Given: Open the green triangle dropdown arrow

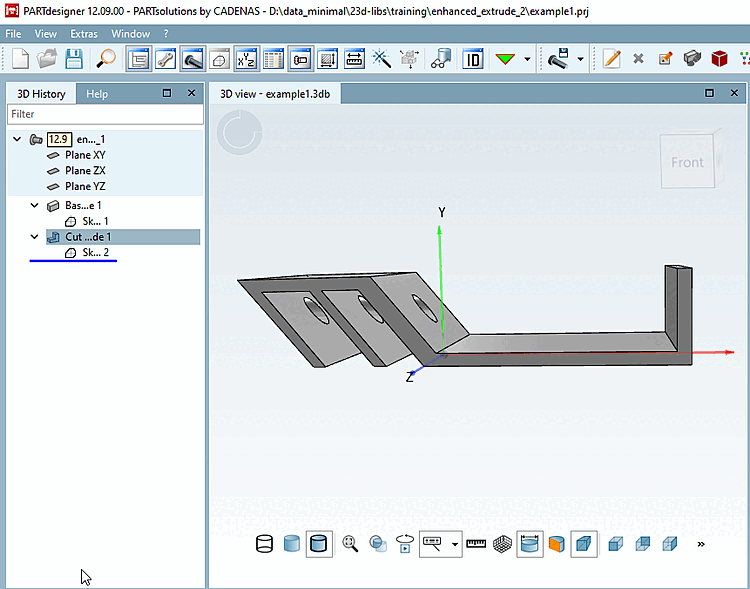Looking at the screenshot, I should click(527, 59).
